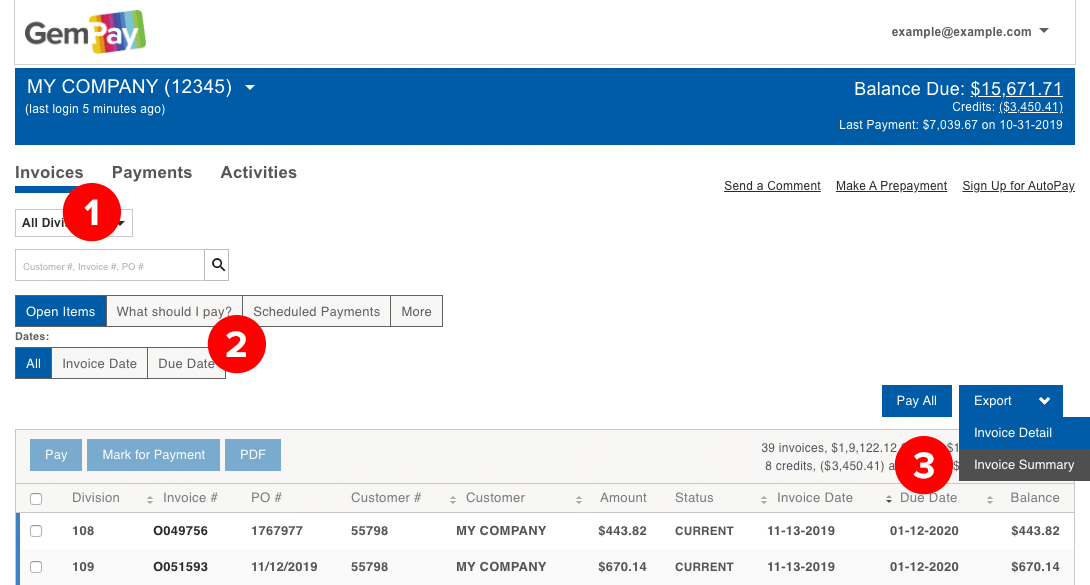Choose Invoice Summary from Export menu
Viewport: 1090px width, 585px height.
pyautogui.click(x=1023, y=465)
